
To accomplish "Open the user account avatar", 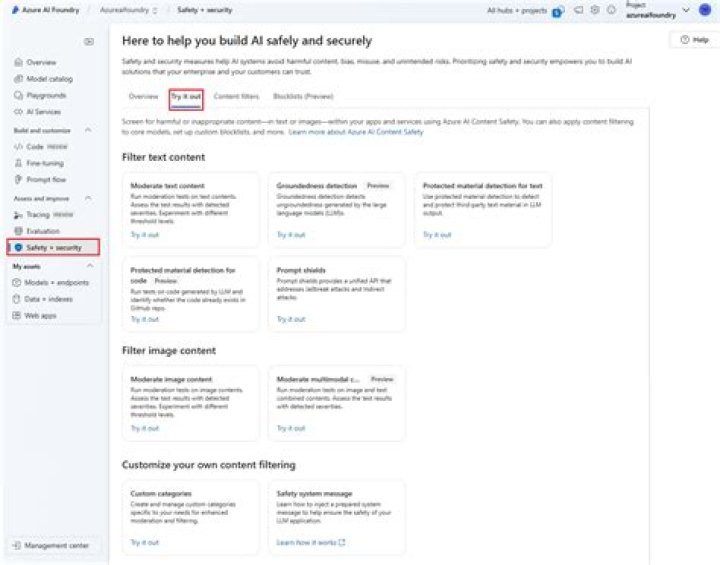I will click(x=705, y=10).
